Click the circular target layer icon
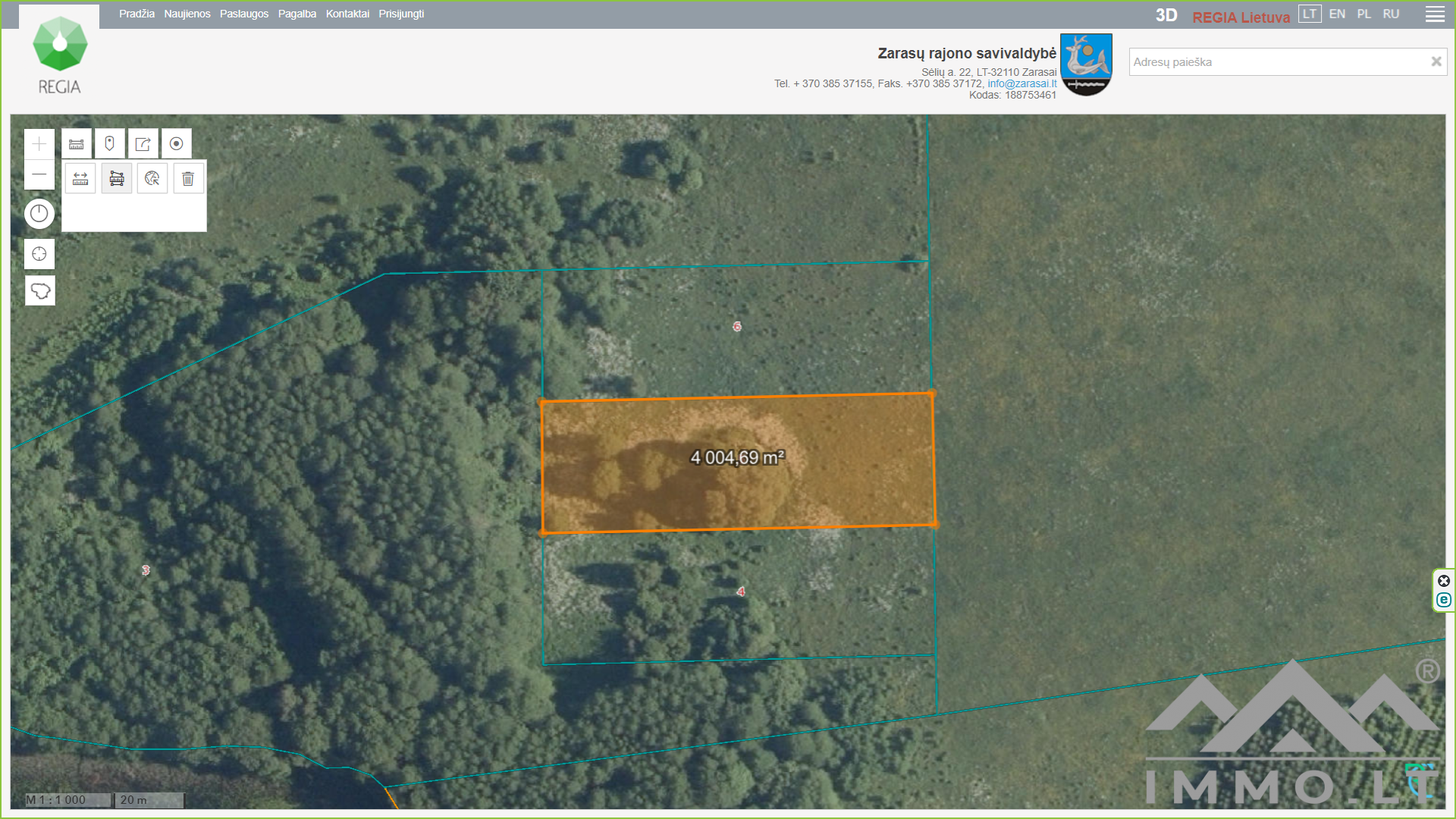The width and height of the screenshot is (1456, 819). (x=176, y=143)
